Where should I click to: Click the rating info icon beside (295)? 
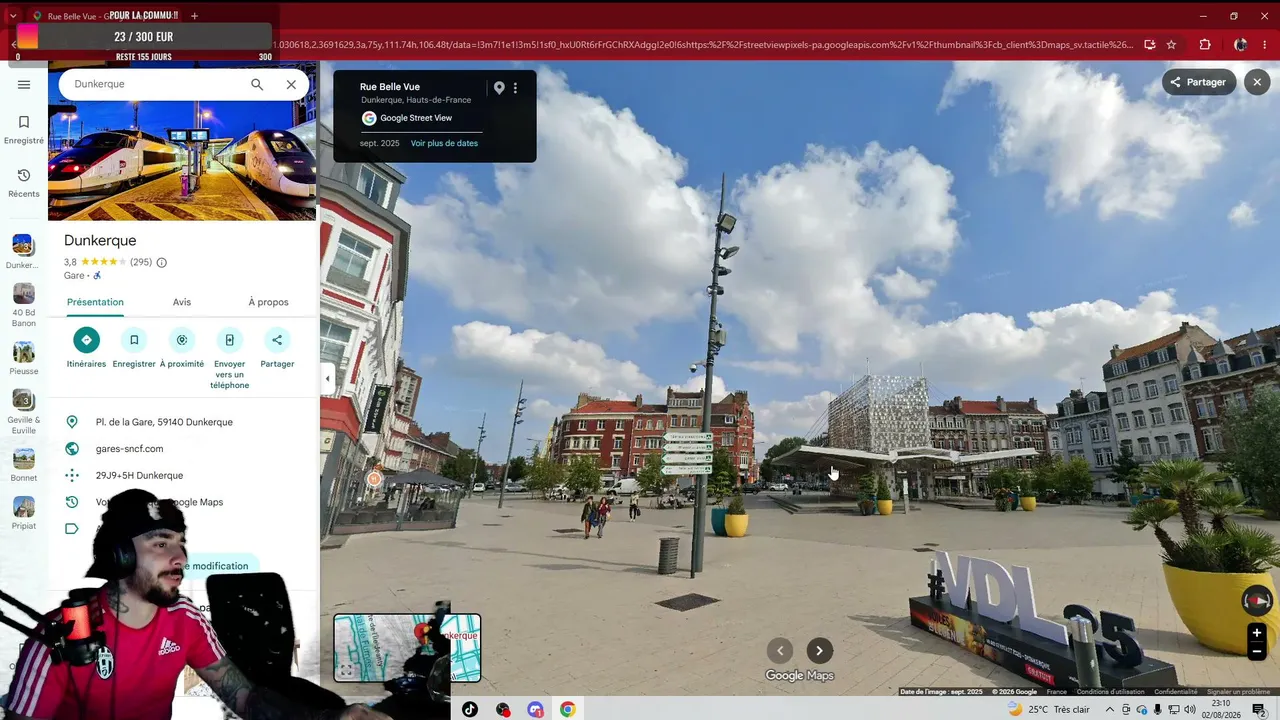coord(162,263)
